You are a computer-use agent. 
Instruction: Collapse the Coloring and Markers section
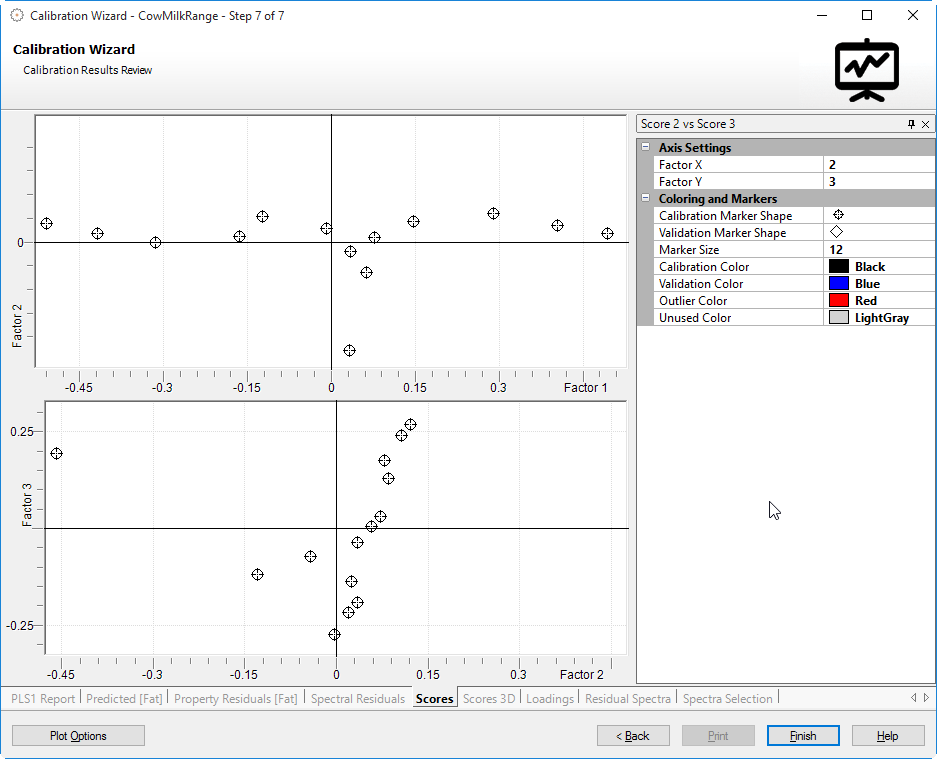point(646,199)
